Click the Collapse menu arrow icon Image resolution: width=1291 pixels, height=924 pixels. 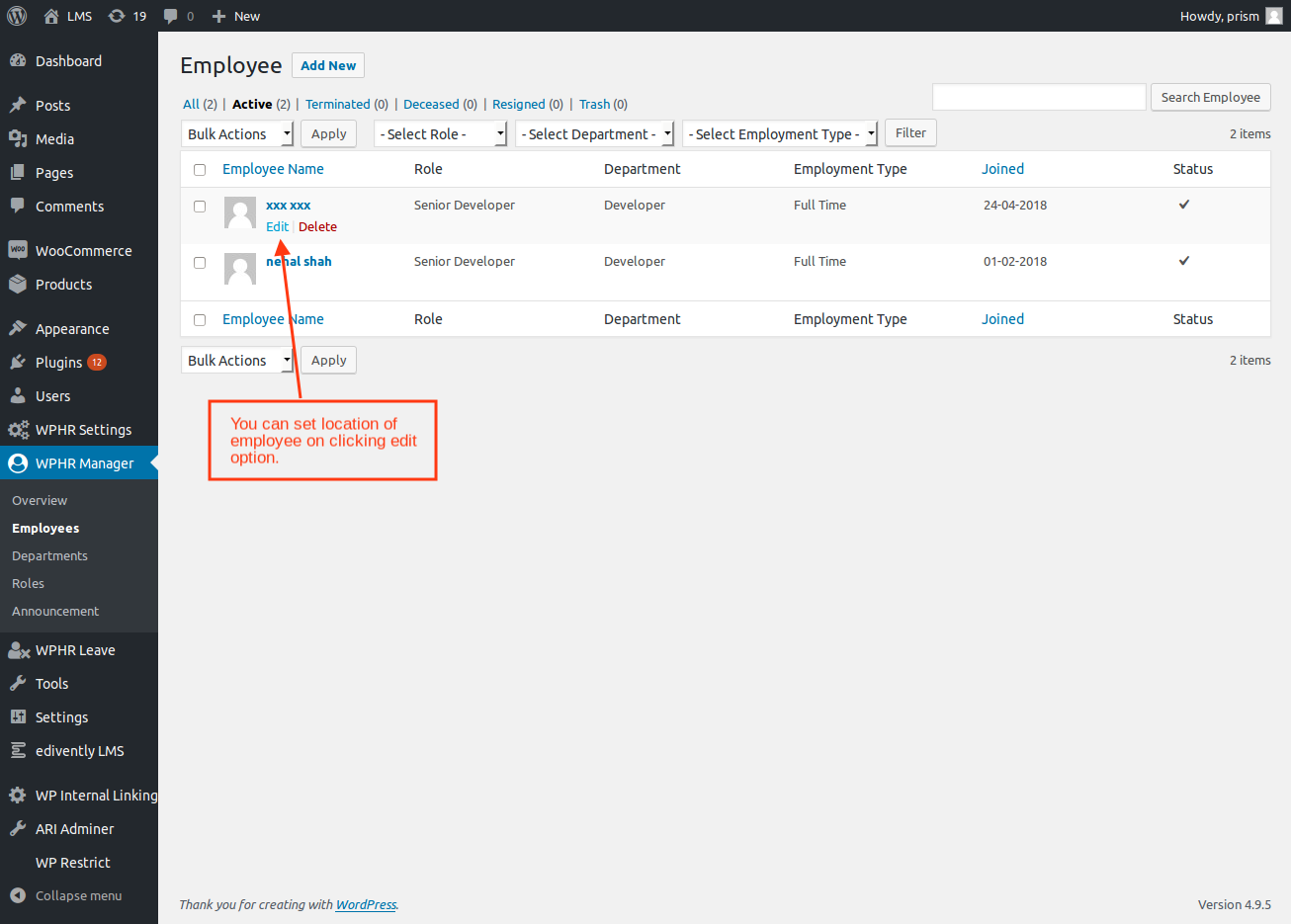coord(18,895)
